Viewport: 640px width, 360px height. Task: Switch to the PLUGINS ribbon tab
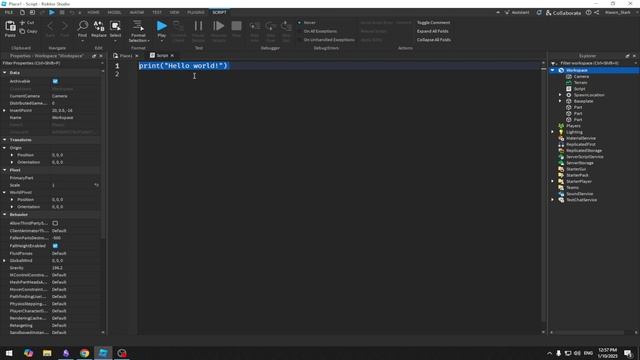[196, 13]
